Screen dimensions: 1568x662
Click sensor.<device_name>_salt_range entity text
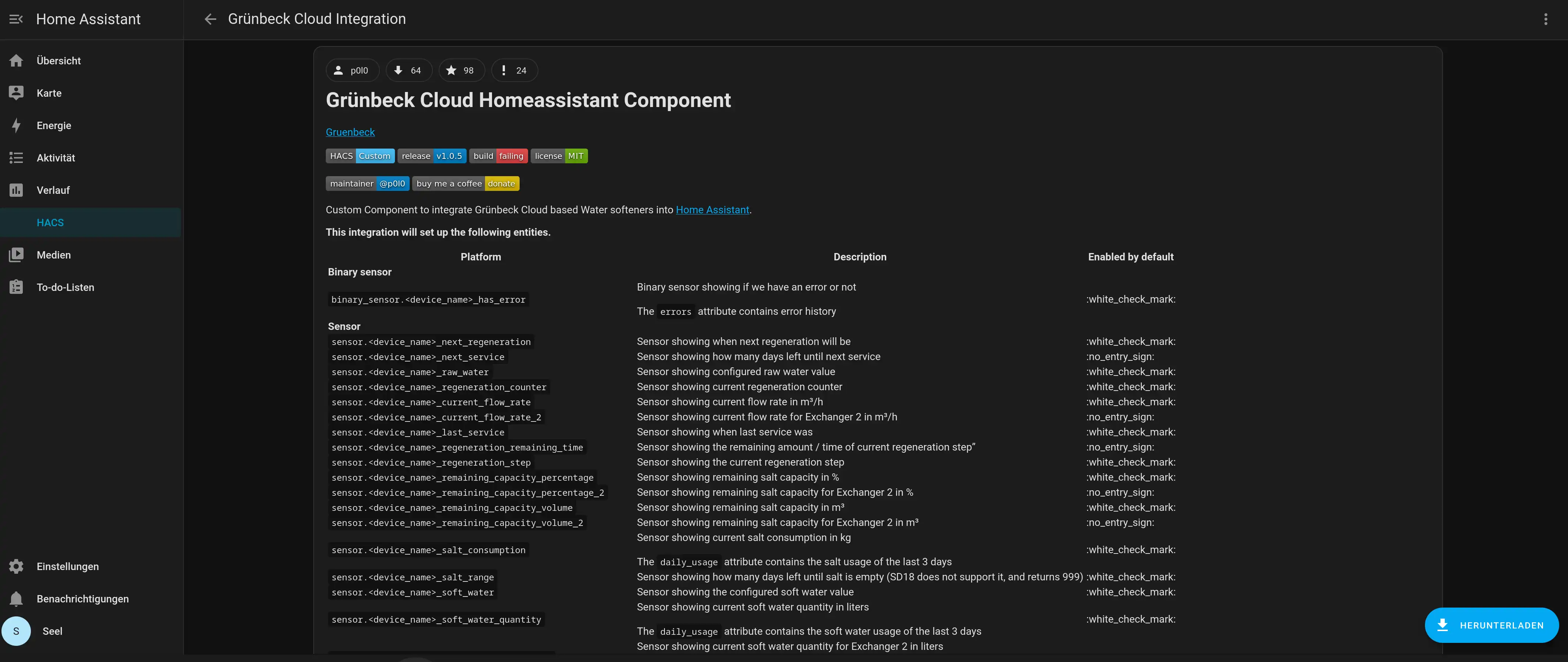tap(413, 577)
